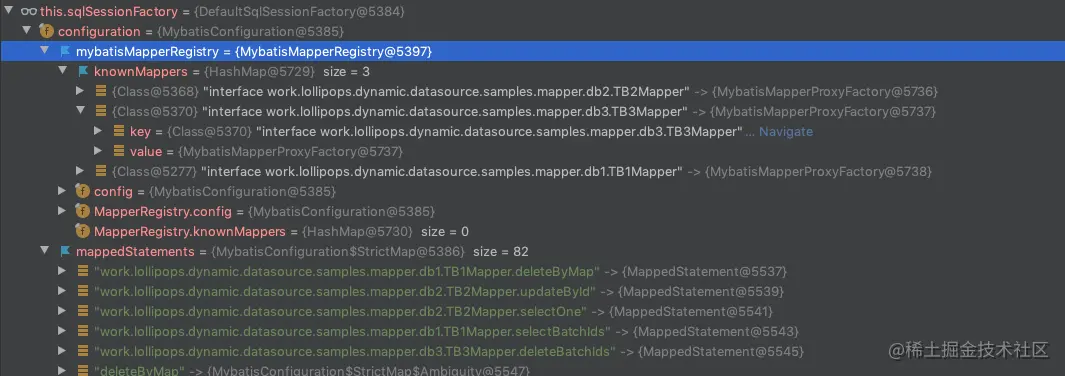Collapse the configuration node arrow
The height and width of the screenshot is (376, 1065).
pyautogui.click(x=26, y=31)
